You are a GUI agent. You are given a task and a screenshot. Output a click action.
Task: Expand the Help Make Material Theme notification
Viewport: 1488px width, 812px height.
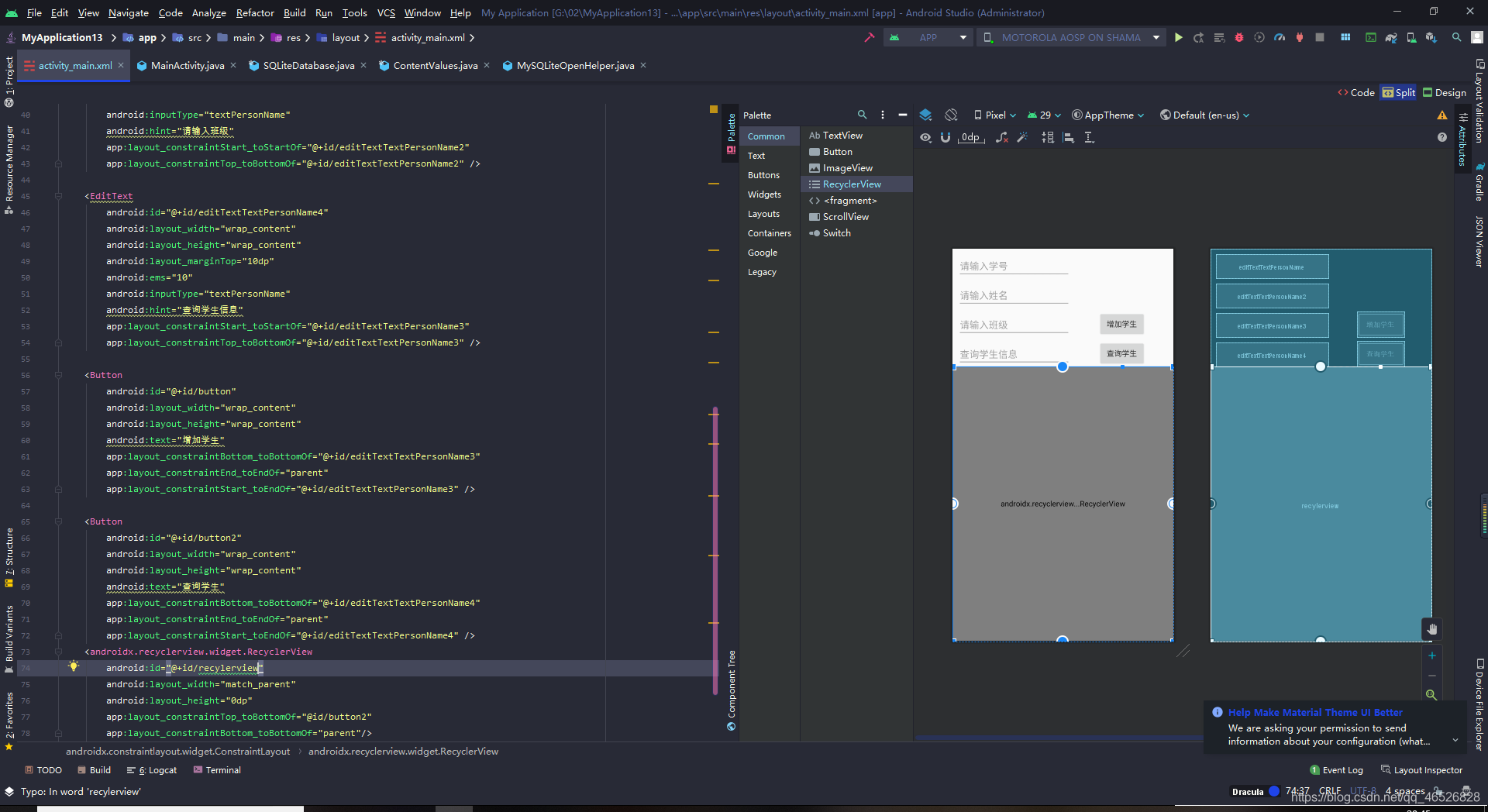click(1455, 740)
